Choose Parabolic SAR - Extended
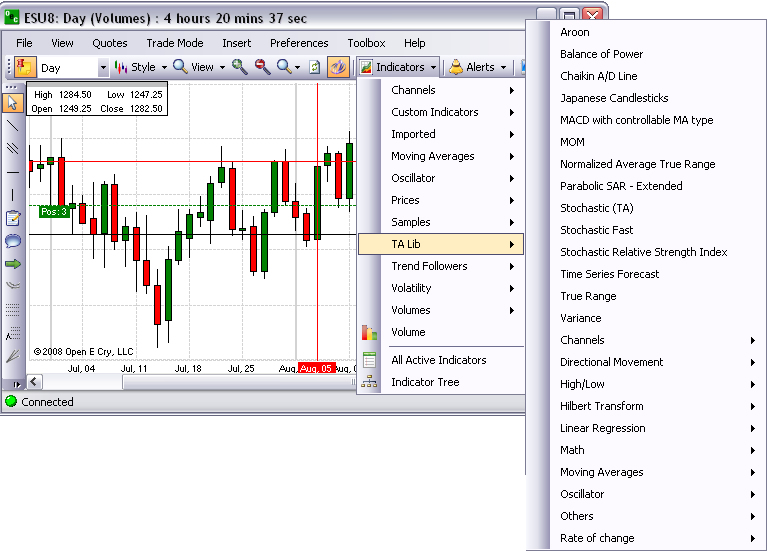The height and width of the screenshot is (551, 767). (621, 186)
